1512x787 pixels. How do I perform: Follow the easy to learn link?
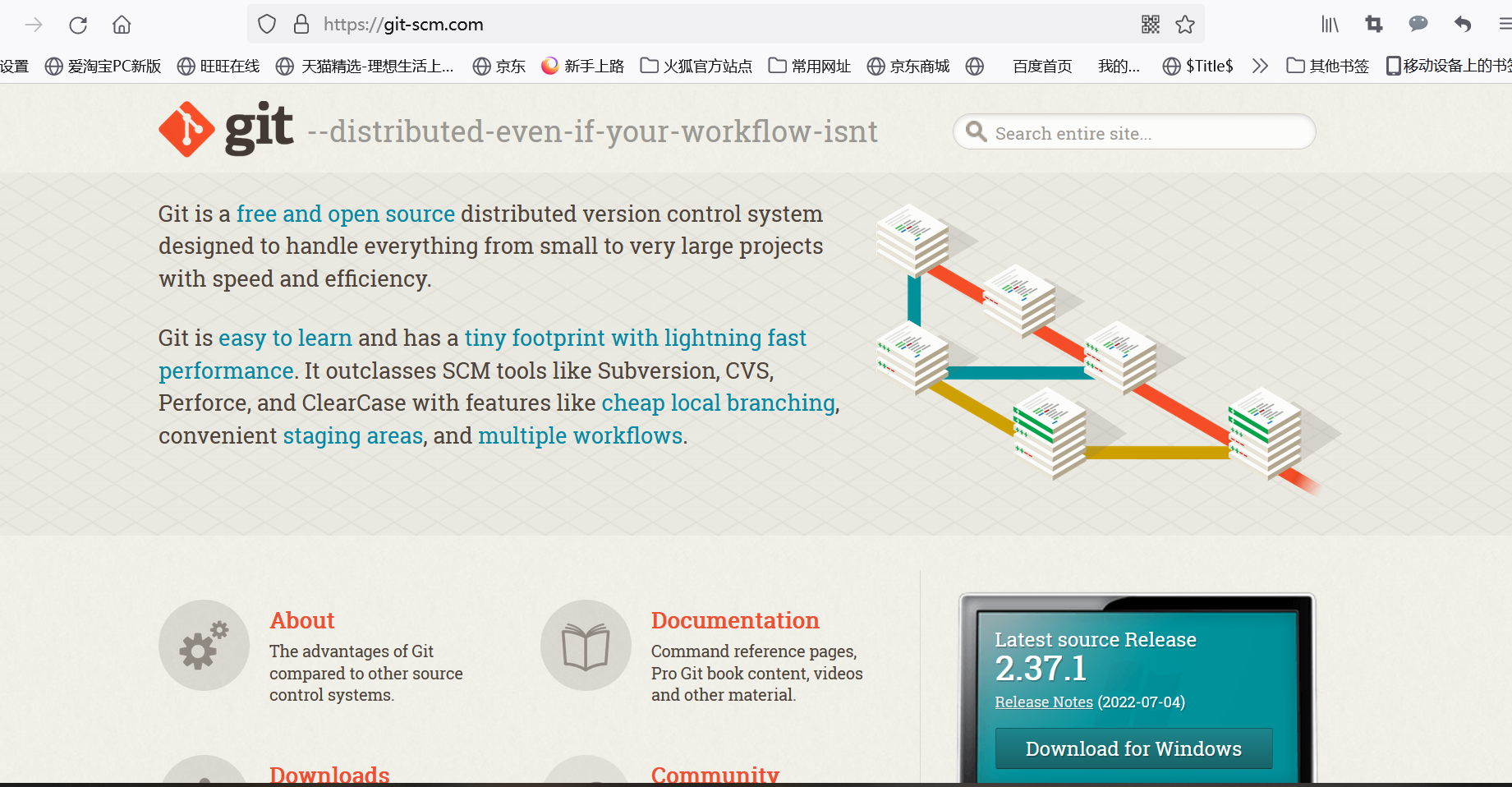click(285, 338)
